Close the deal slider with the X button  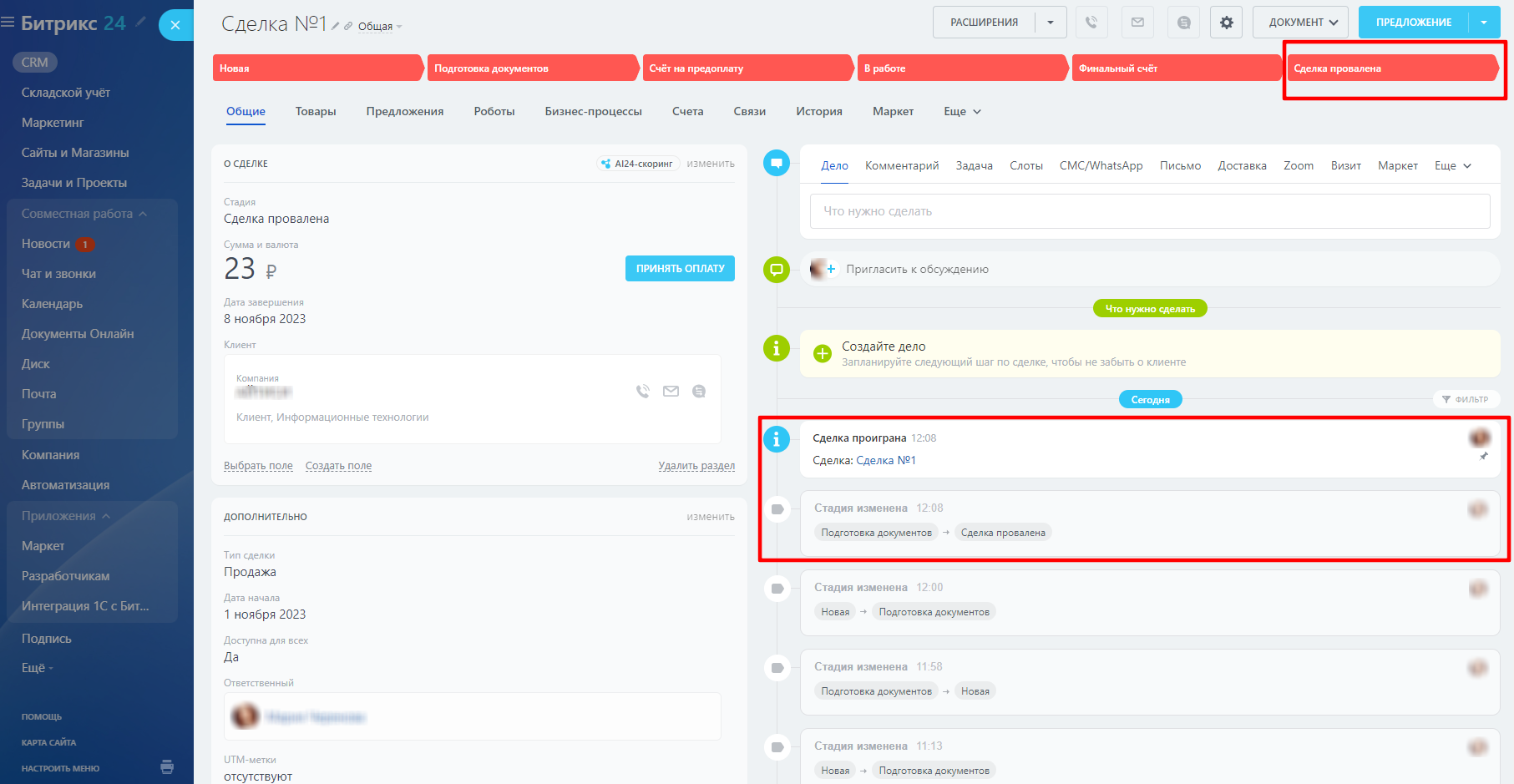point(175,25)
